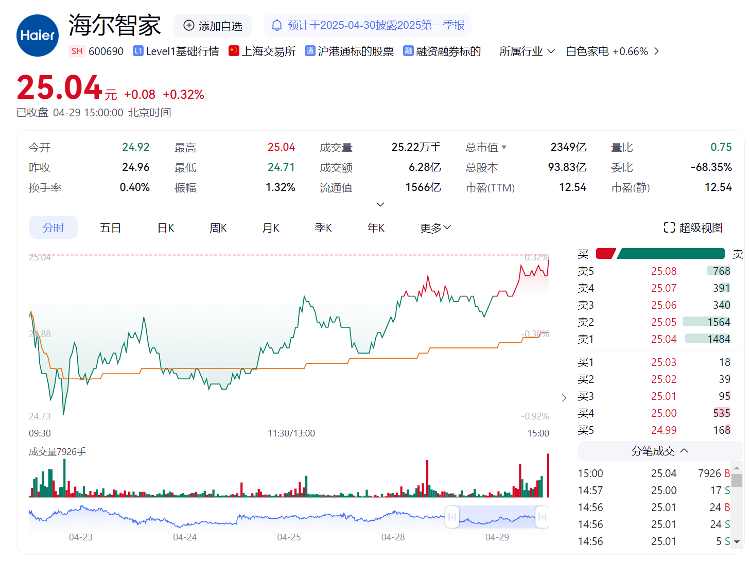Click the 04-25 date on timeline

(x=289, y=537)
